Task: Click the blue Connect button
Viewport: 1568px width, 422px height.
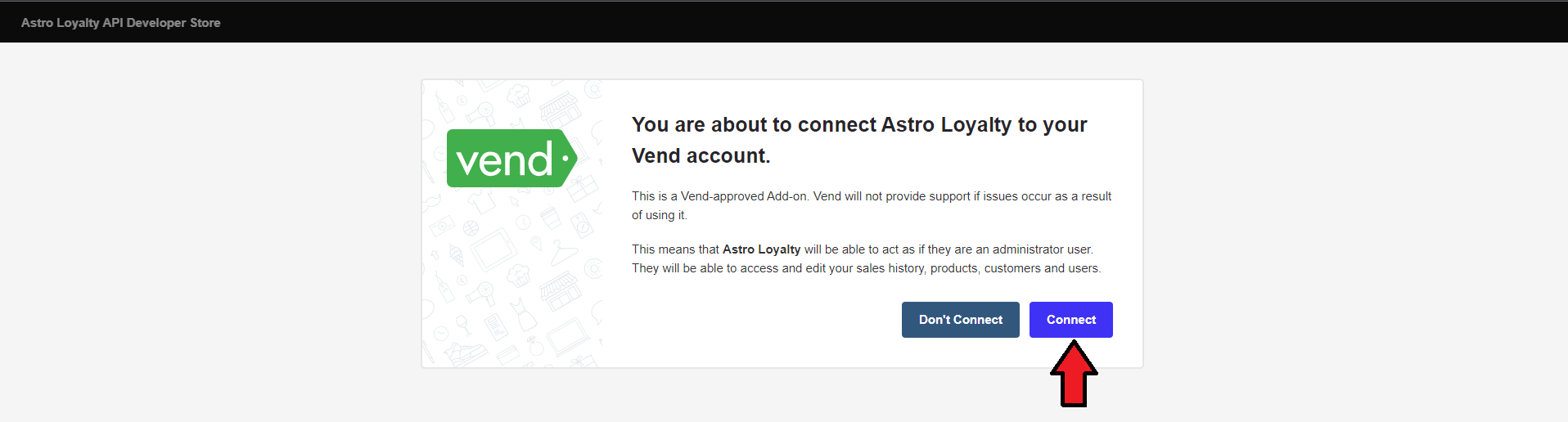Action: pos(1070,320)
